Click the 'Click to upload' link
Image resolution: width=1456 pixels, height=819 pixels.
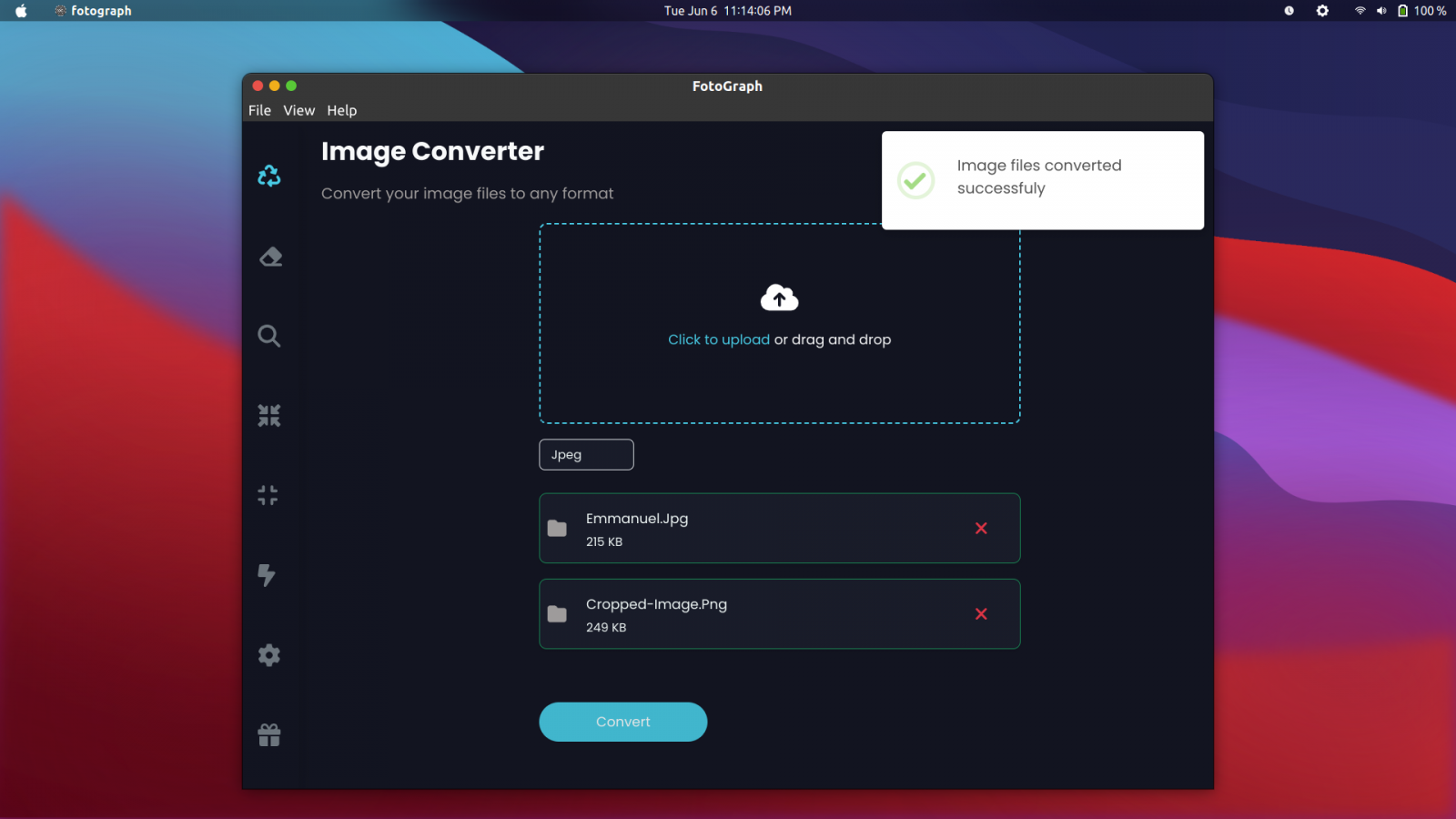(x=719, y=339)
